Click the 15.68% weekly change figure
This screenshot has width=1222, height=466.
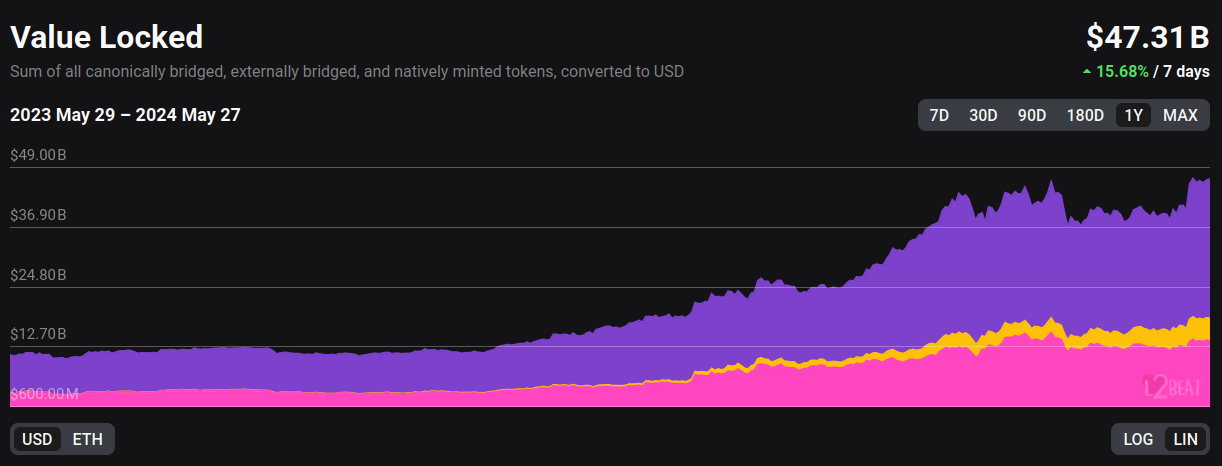pyautogui.click(x=1122, y=72)
